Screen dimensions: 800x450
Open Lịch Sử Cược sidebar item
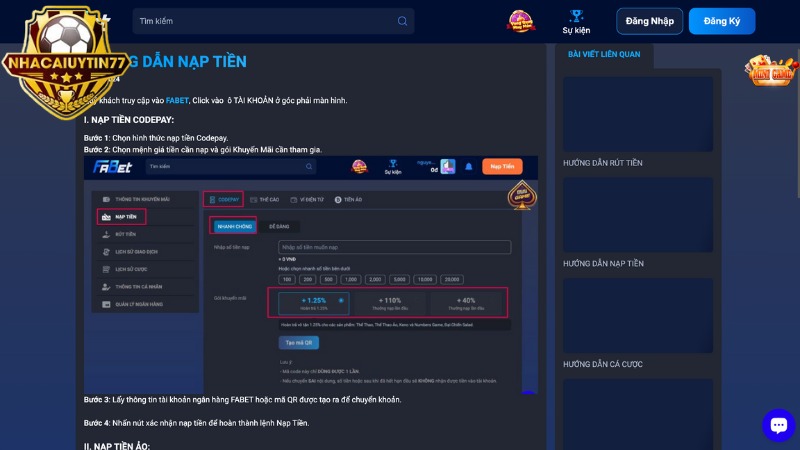[145, 269]
